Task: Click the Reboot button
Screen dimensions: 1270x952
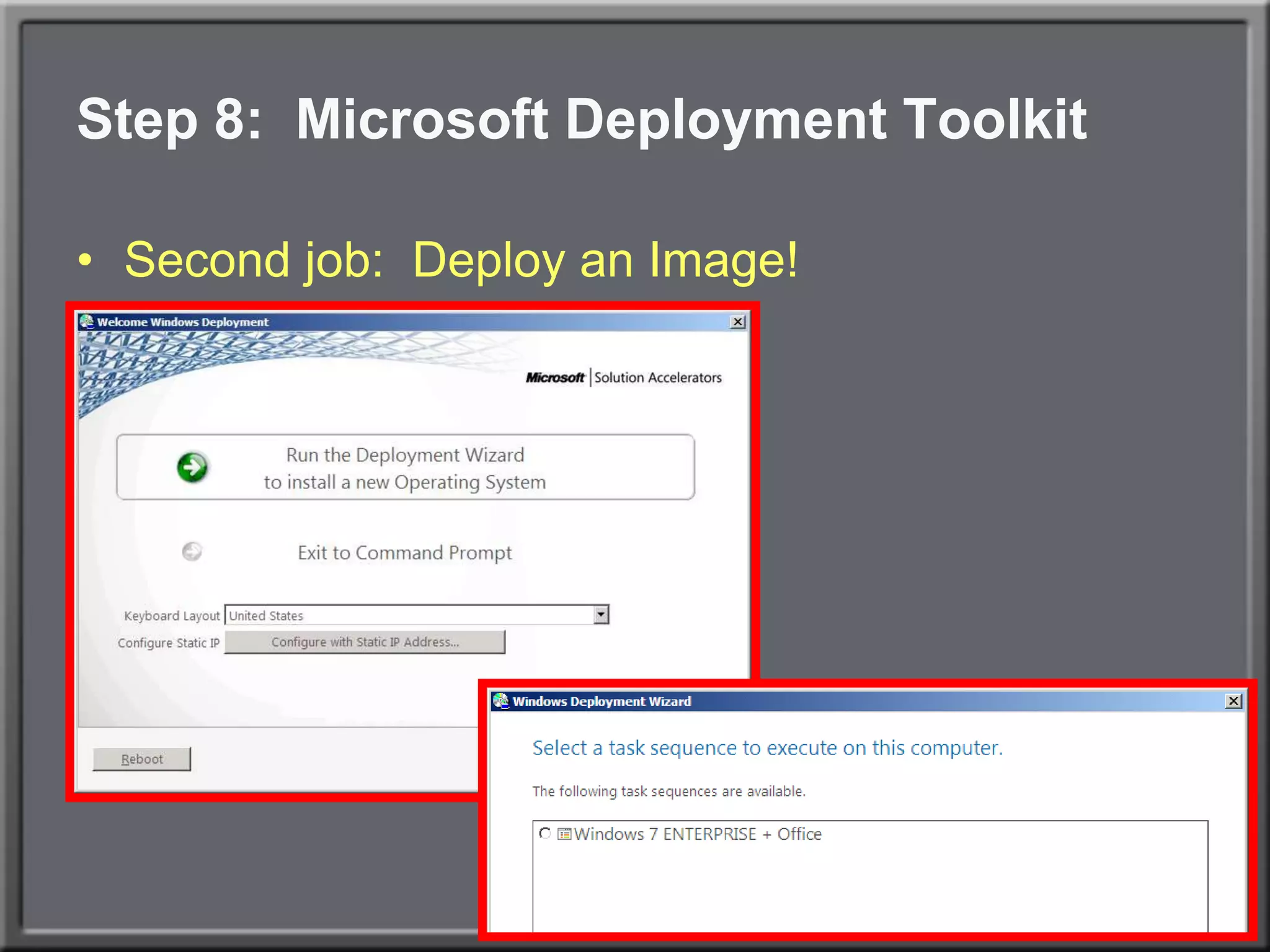Action: (142, 759)
